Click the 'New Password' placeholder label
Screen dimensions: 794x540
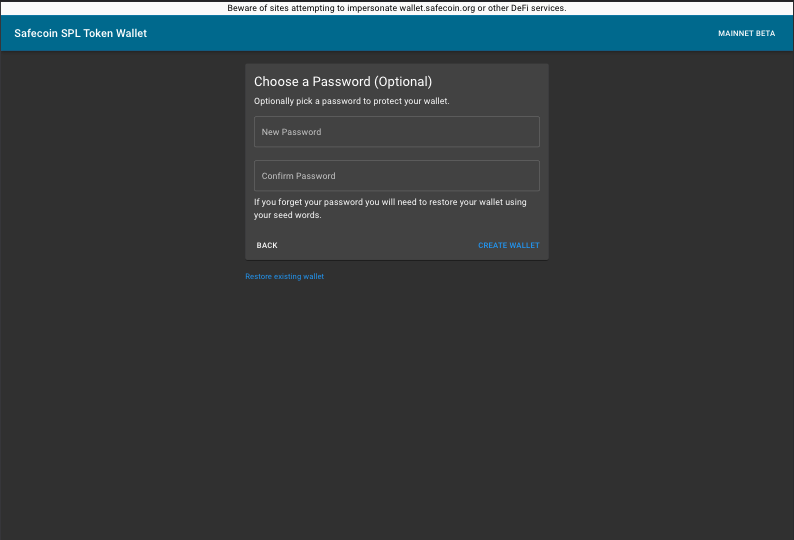[291, 132]
